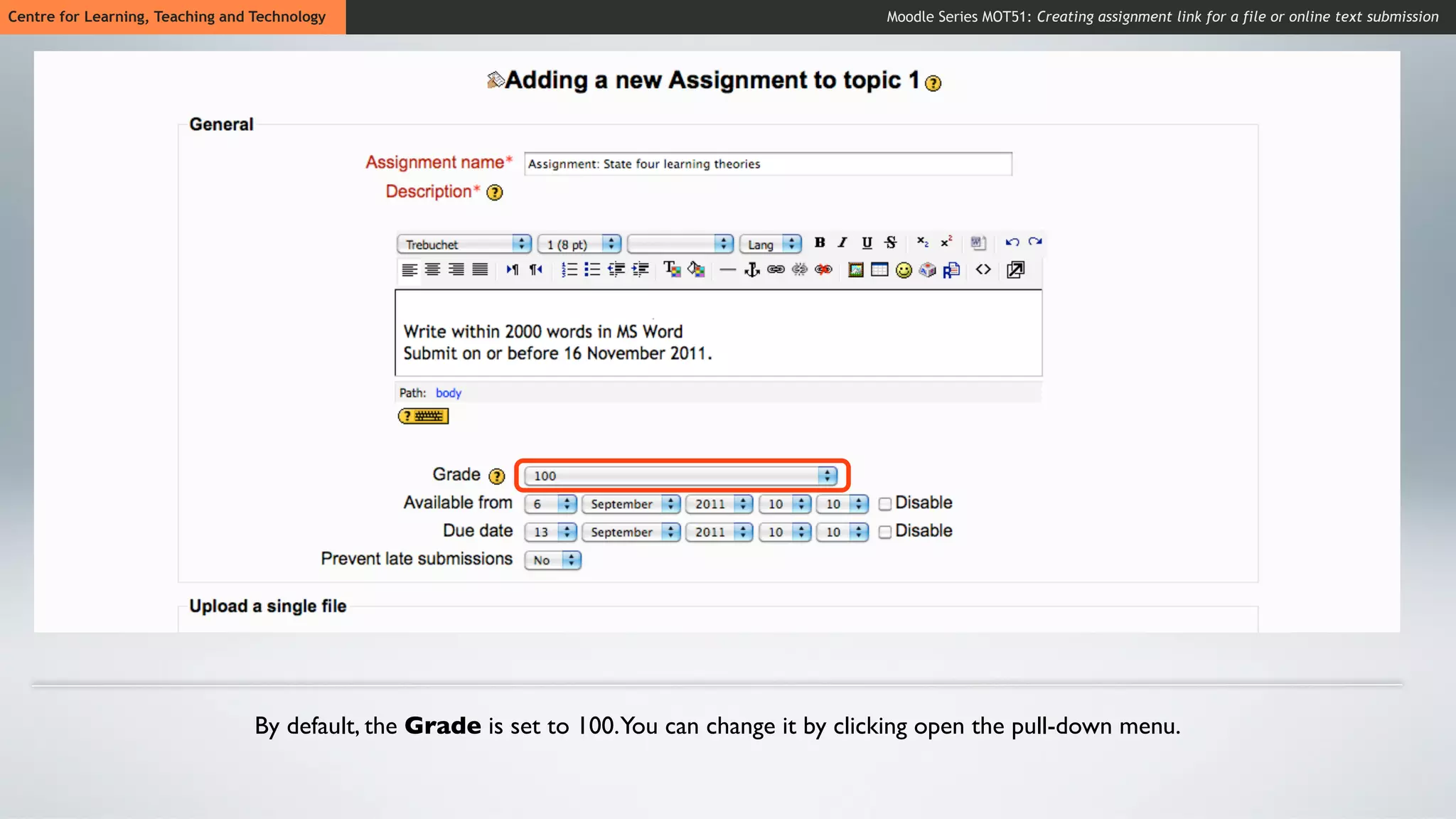Increase indent of the text
This screenshot has height=819, width=1456.
(641, 269)
